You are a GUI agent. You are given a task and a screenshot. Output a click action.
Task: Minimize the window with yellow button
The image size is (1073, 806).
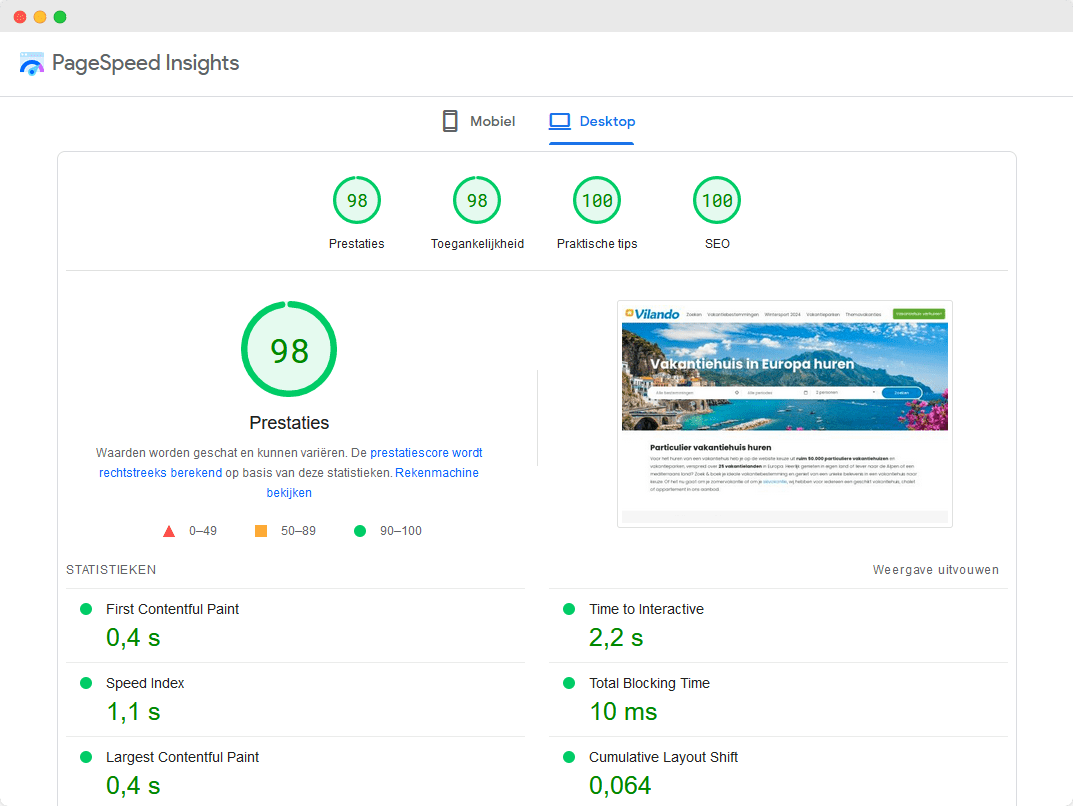[x=40, y=17]
